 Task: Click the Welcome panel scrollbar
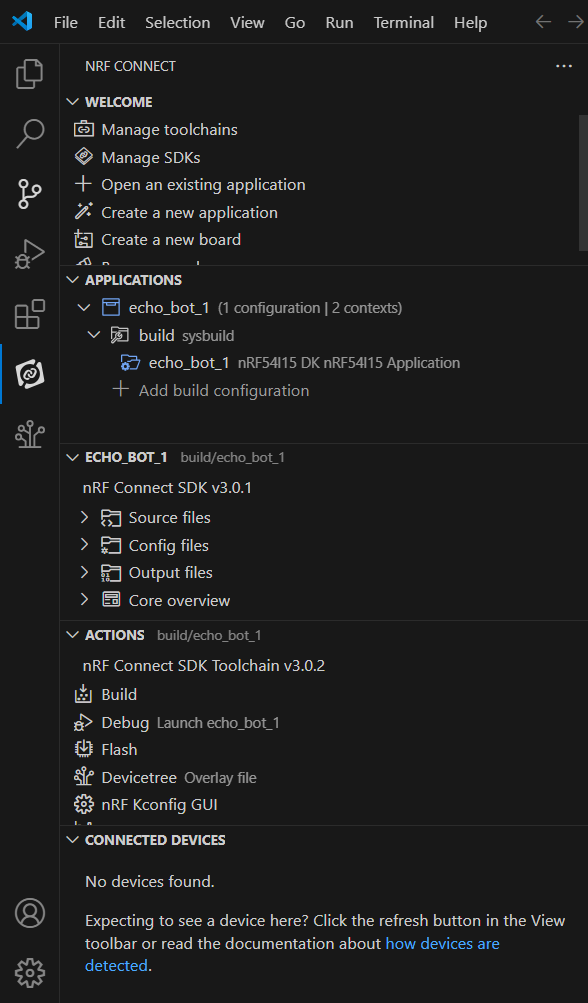click(x=583, y=183)
